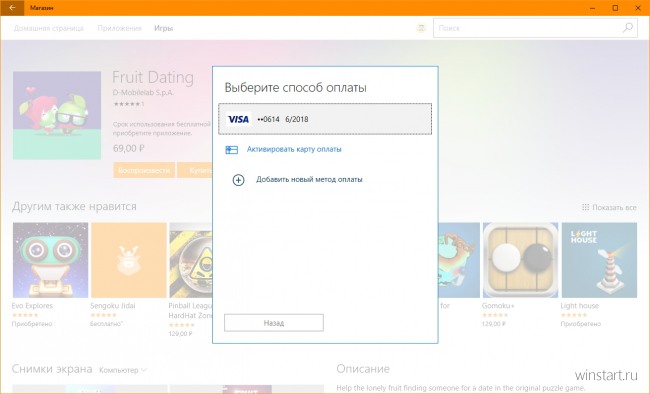Expand the Компьютер screenshots dropdown

tap(123, 370)
